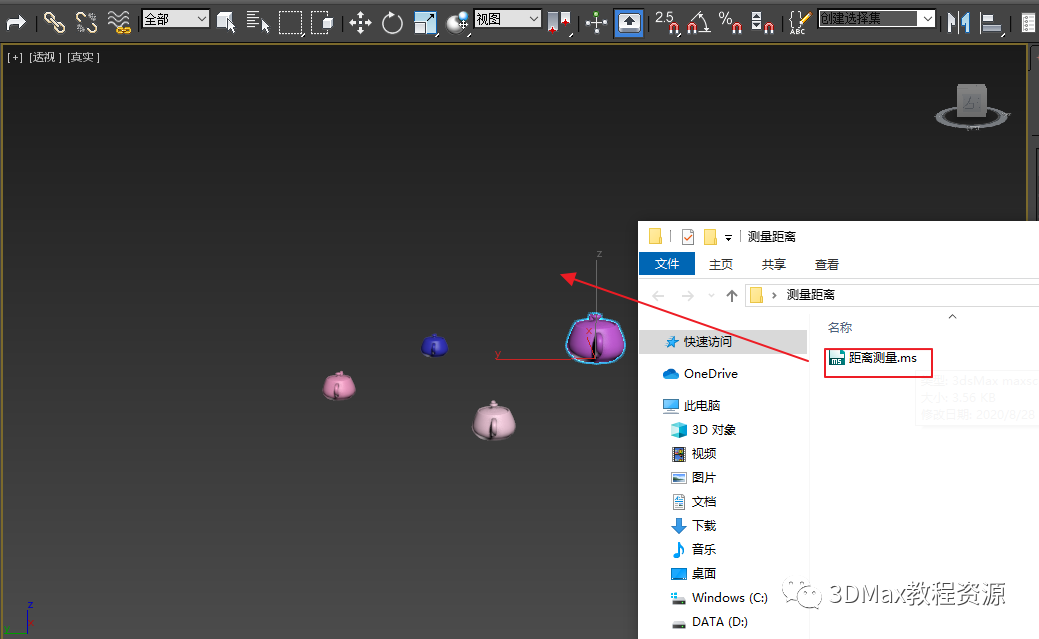Screen dimensions: 1039x639
Task: Navigate up using the Explorer up arrow
Action: 731,294
